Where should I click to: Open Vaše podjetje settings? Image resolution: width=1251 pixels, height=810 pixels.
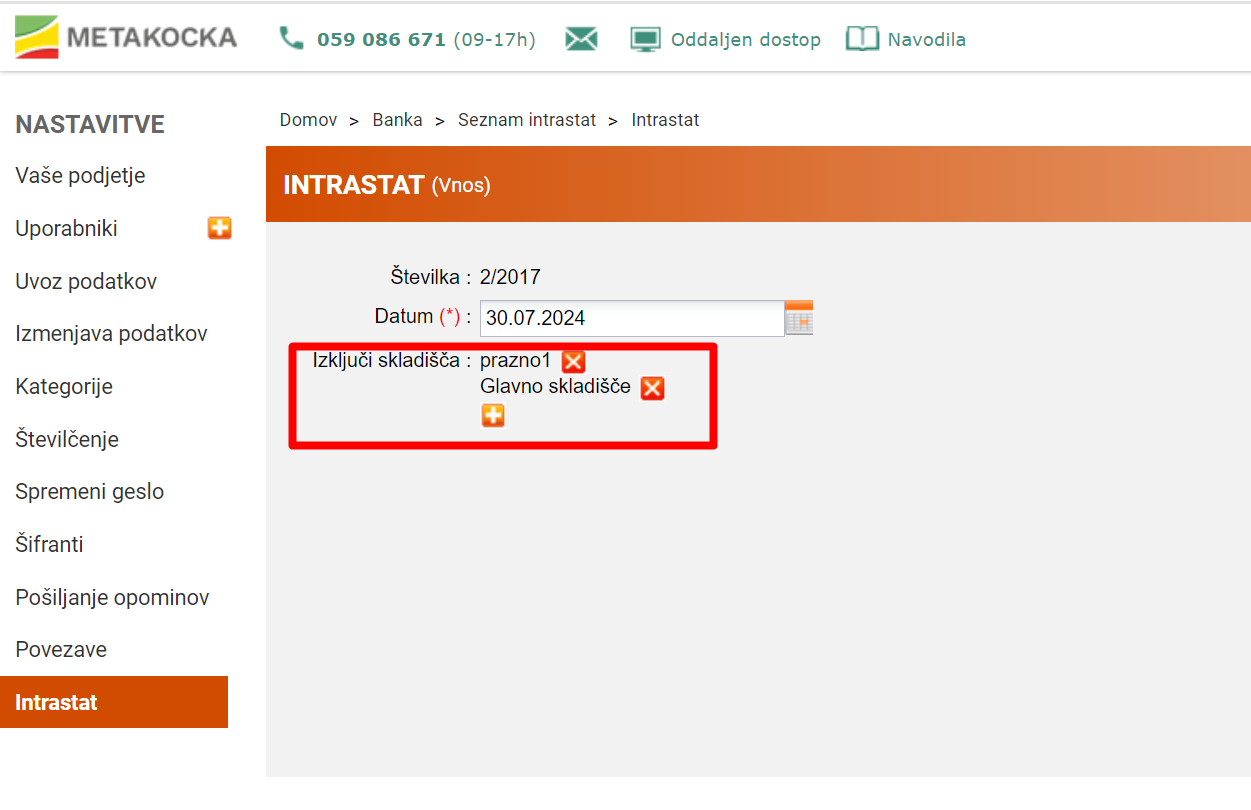coord(80,176)
